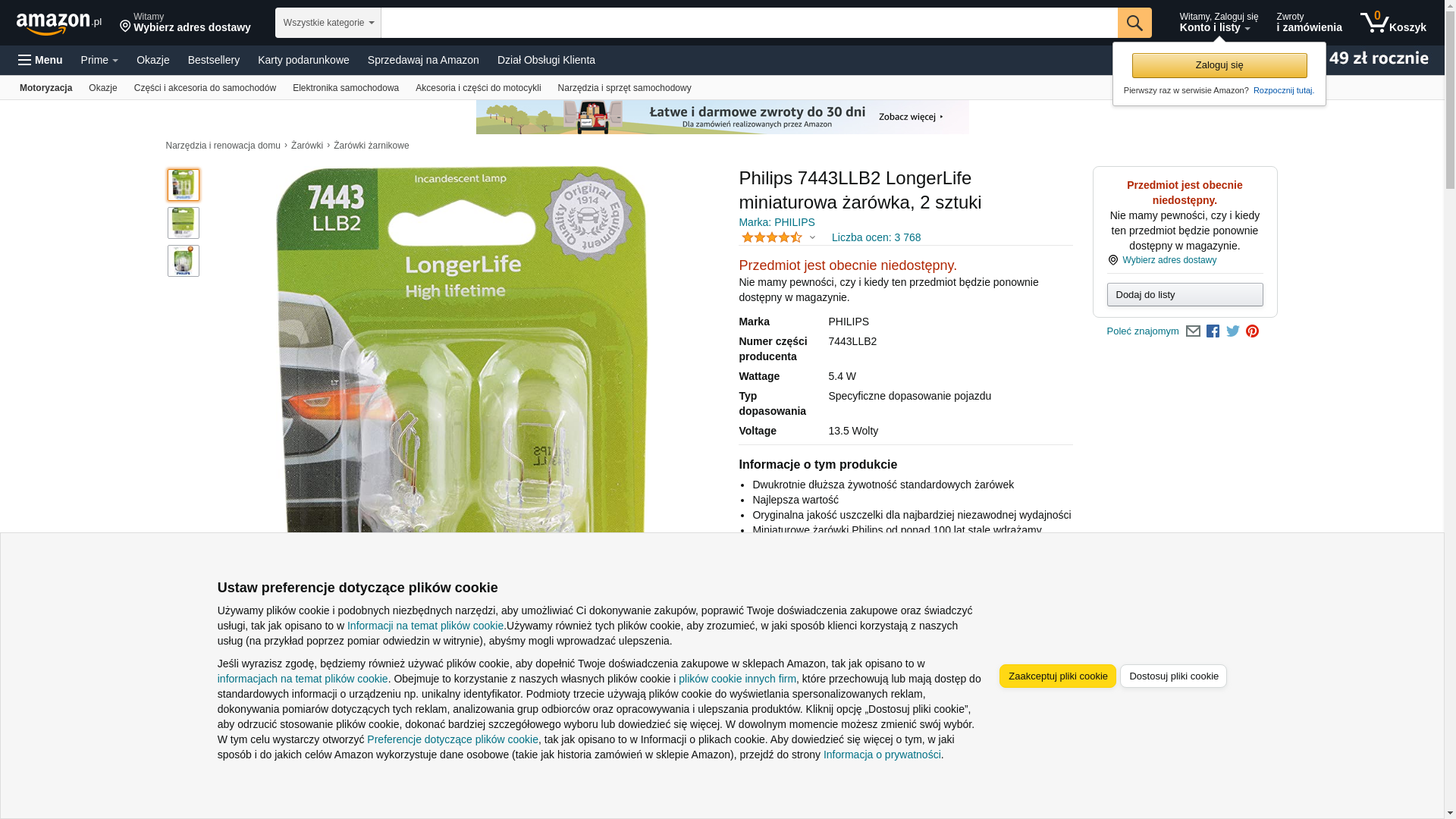Share product on Facebook icon
The width and height of the screenshot is (1456, 819).
1213,331
